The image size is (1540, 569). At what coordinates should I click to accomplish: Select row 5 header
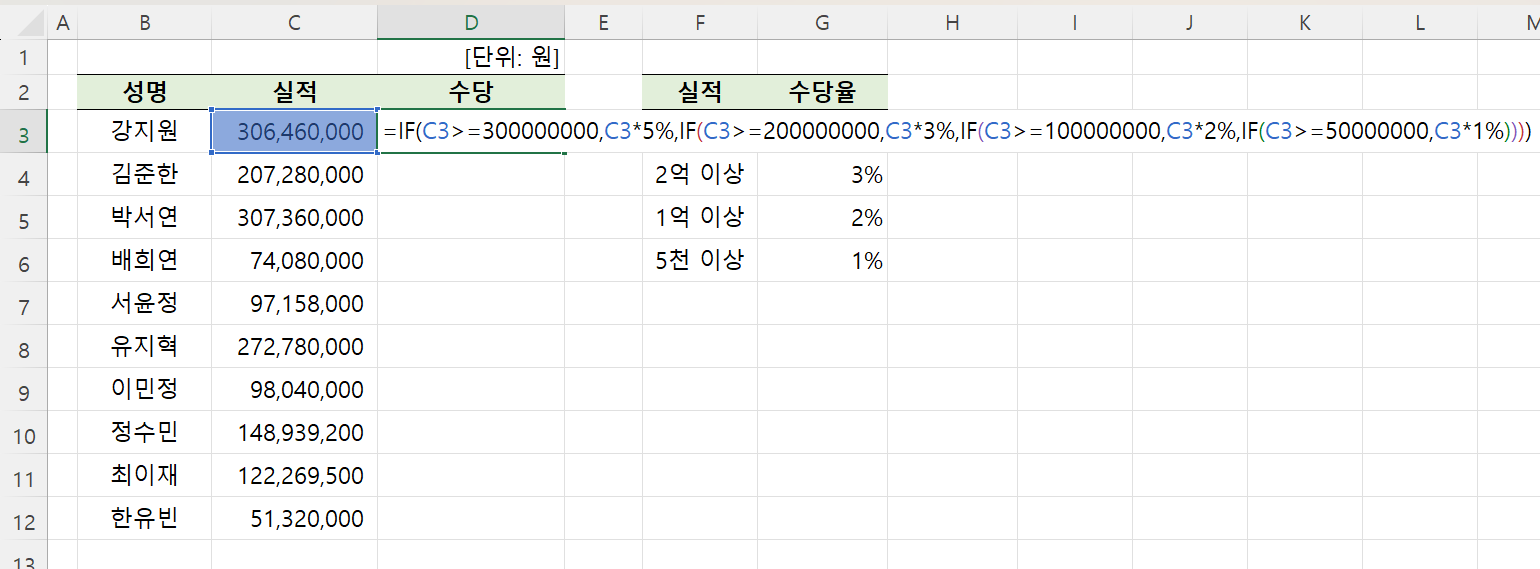(x=24, y=218)
